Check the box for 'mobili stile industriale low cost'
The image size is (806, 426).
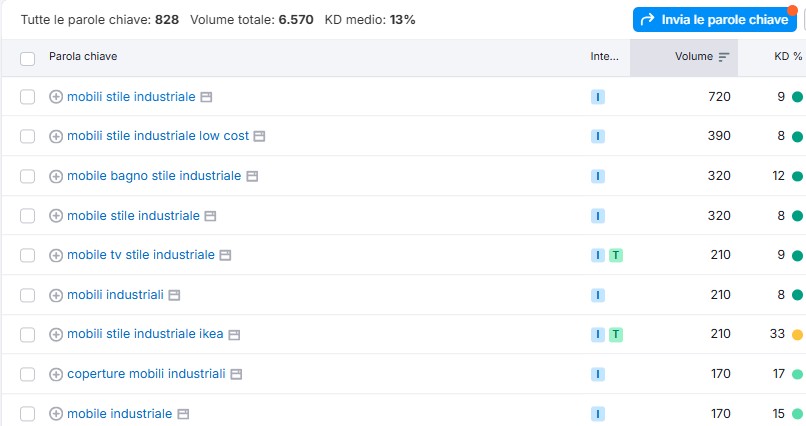click(27, 136)
